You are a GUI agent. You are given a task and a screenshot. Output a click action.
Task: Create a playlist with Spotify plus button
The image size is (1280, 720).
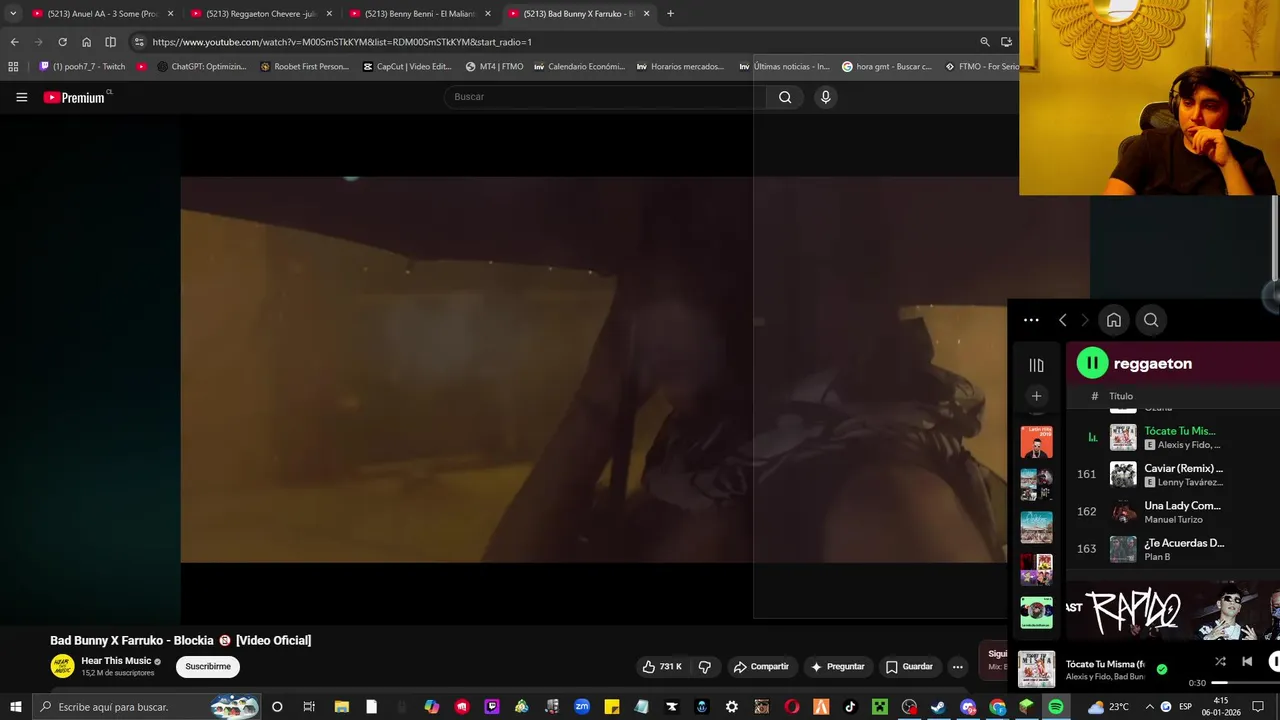1036,396
